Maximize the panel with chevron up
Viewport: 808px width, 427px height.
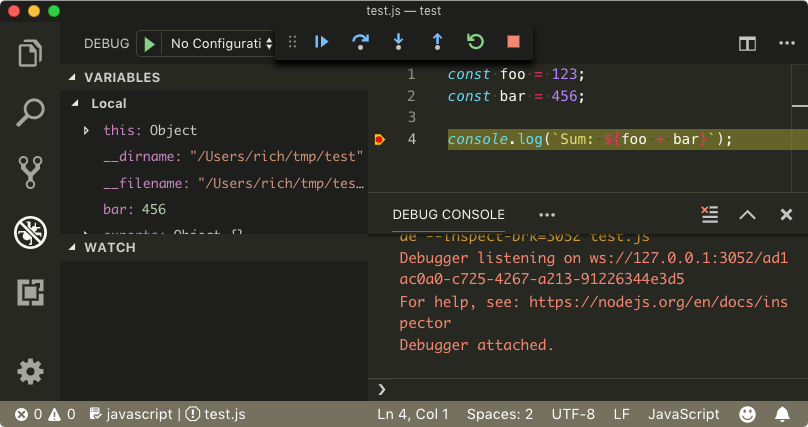pyautogui.click(x=747, y=215)
